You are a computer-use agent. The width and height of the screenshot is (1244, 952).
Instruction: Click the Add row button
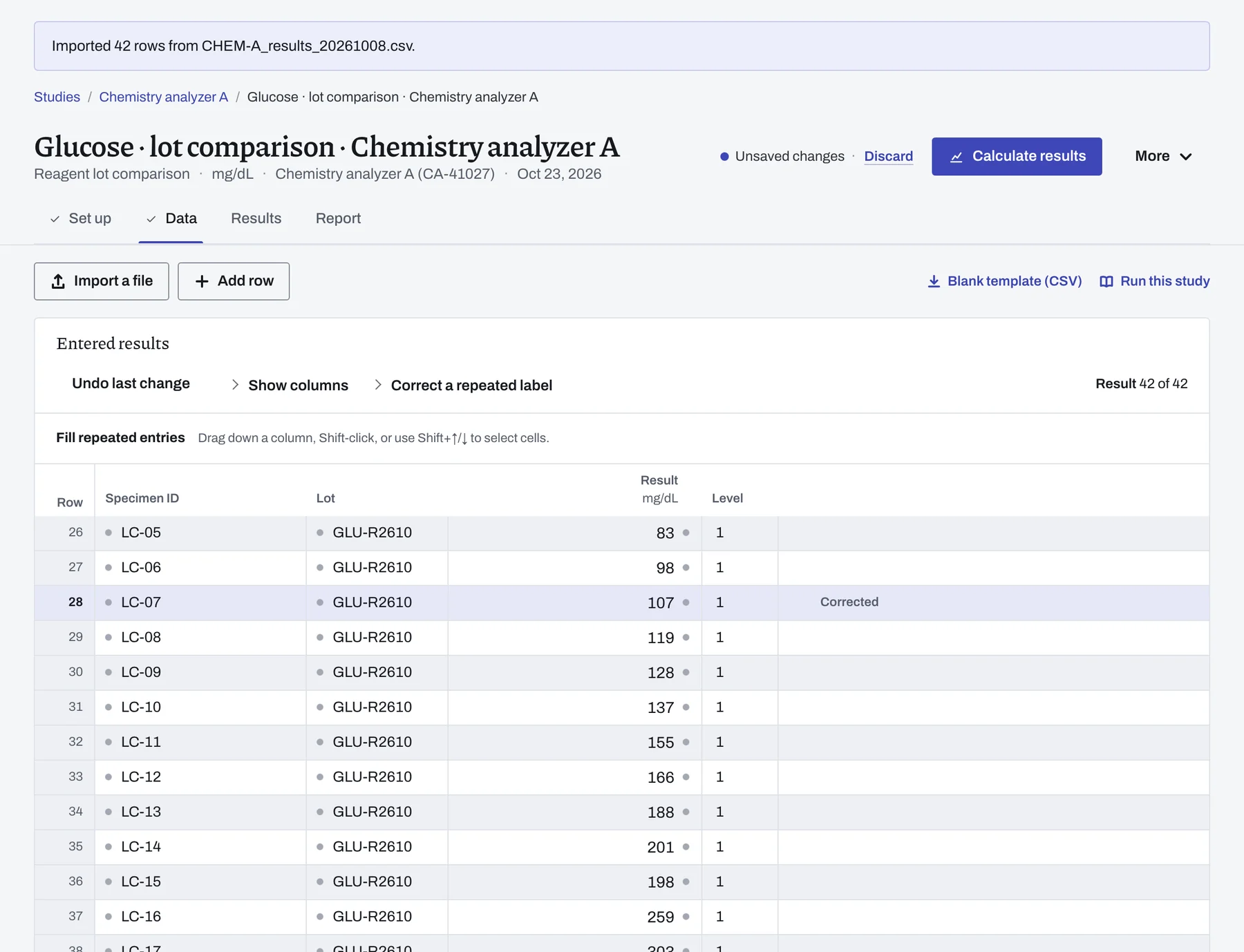(x=234, y=281)
